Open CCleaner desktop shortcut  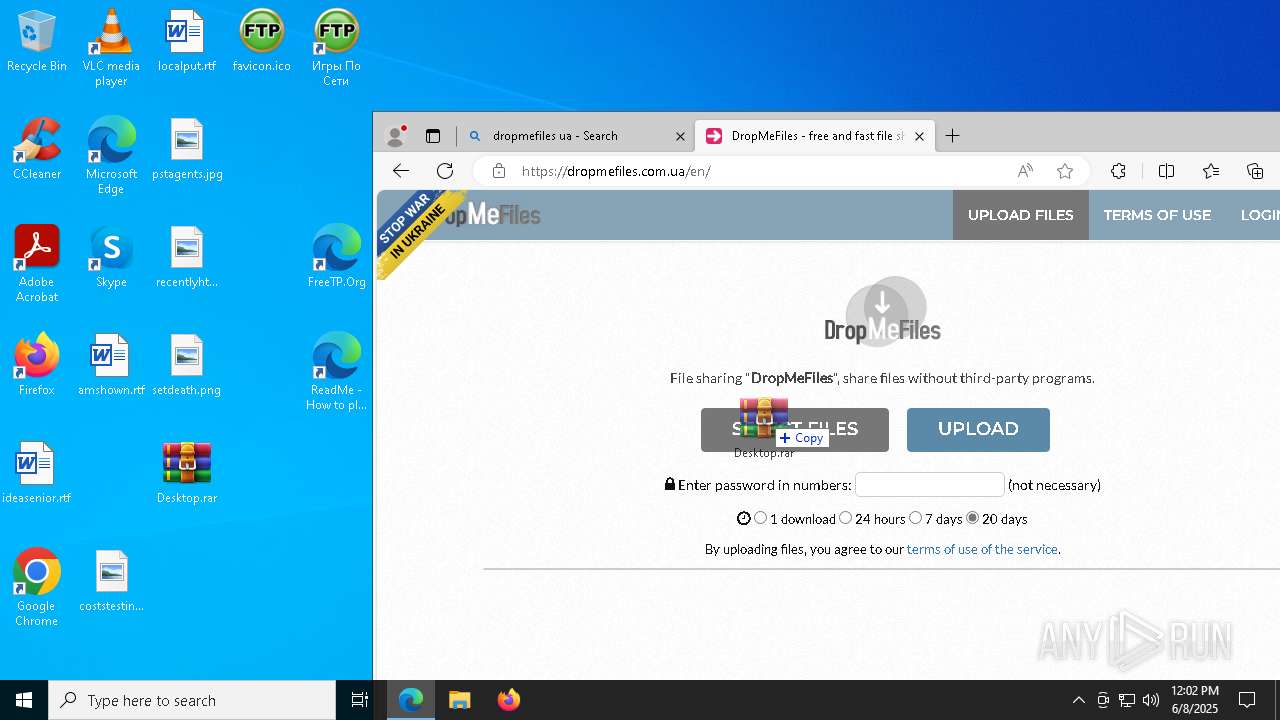pyautogui.click(x=37, y=150)
